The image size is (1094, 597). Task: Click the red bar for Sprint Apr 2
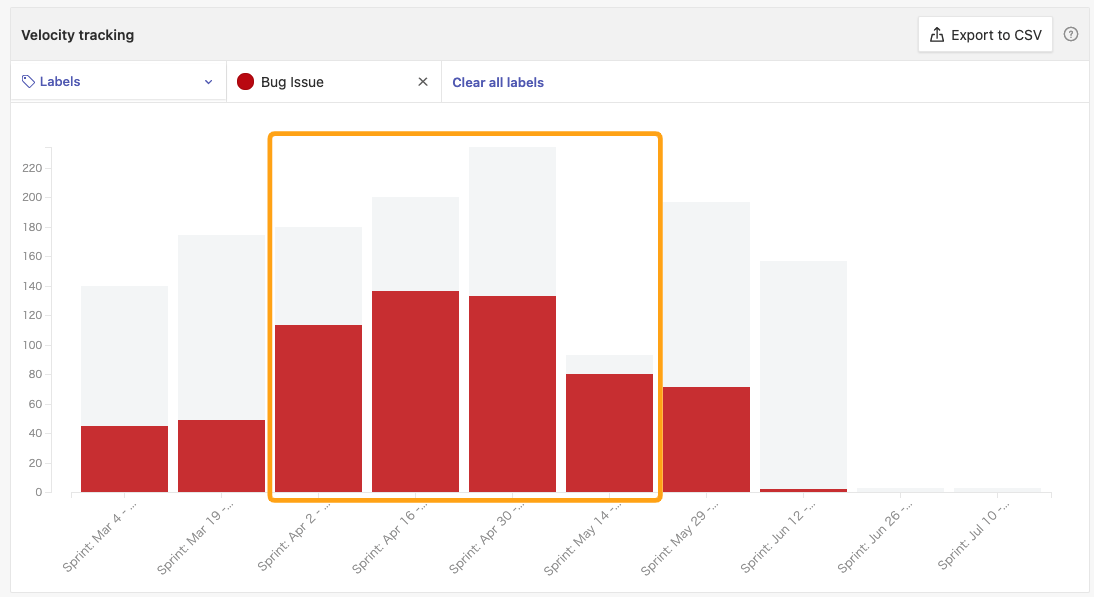click(x=318, y=408)
